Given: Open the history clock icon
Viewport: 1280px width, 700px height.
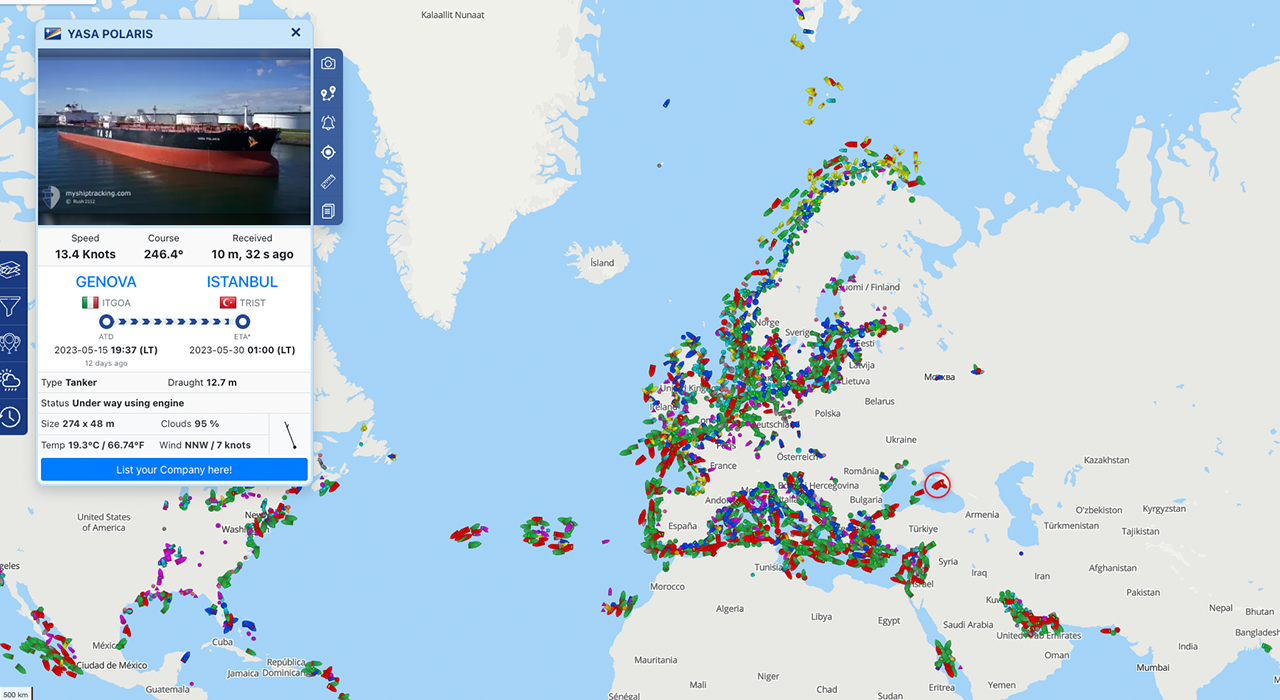Looking at the screenshot, I should [x=11, y=417].
